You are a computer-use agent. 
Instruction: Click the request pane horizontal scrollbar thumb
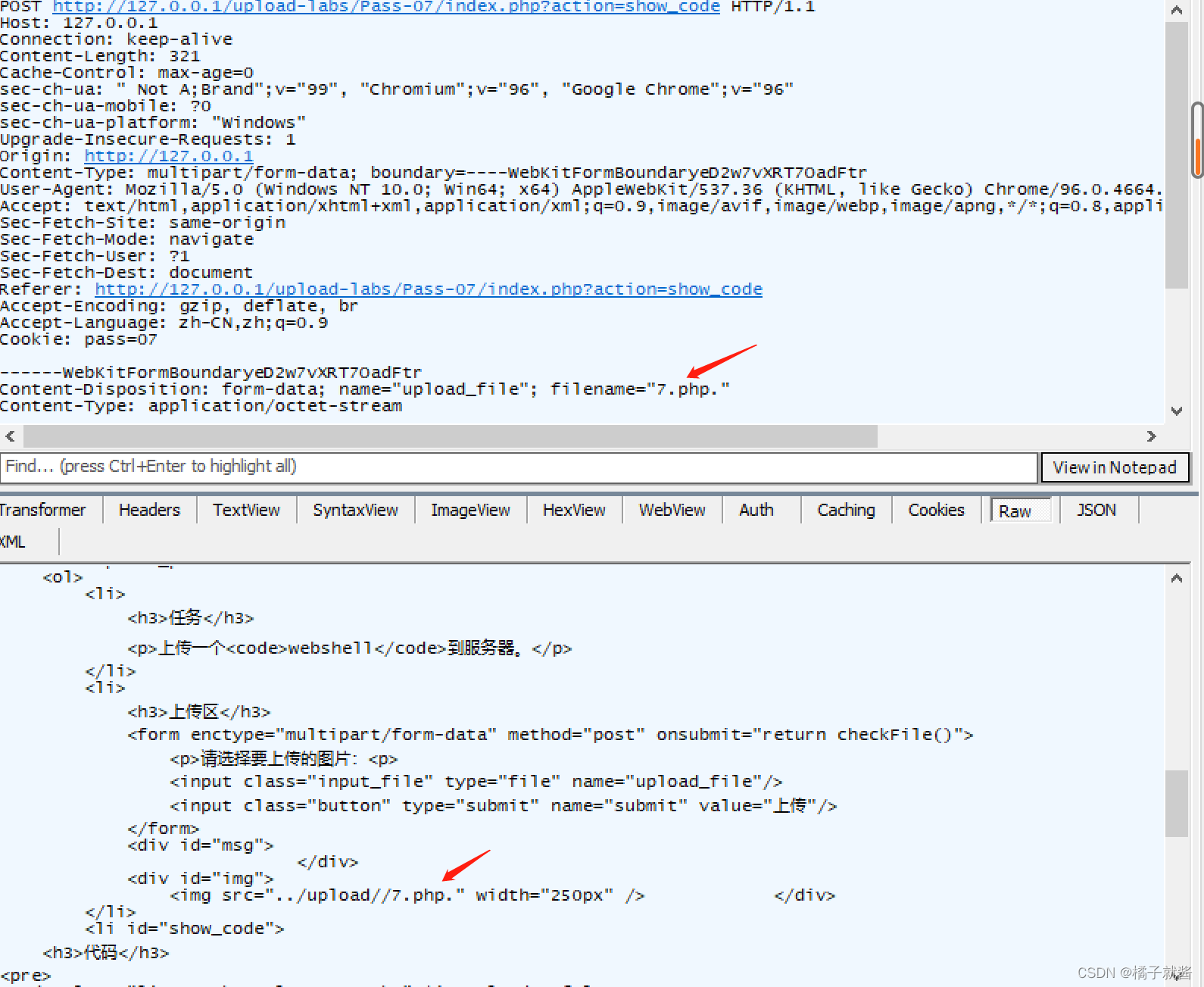451,436
